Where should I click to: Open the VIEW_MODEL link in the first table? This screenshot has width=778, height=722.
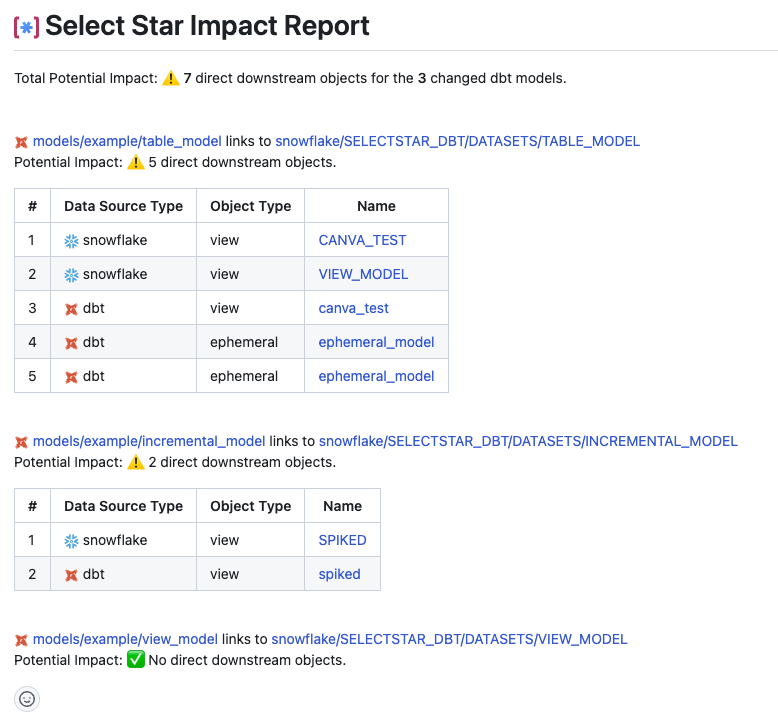click(363, 275)
